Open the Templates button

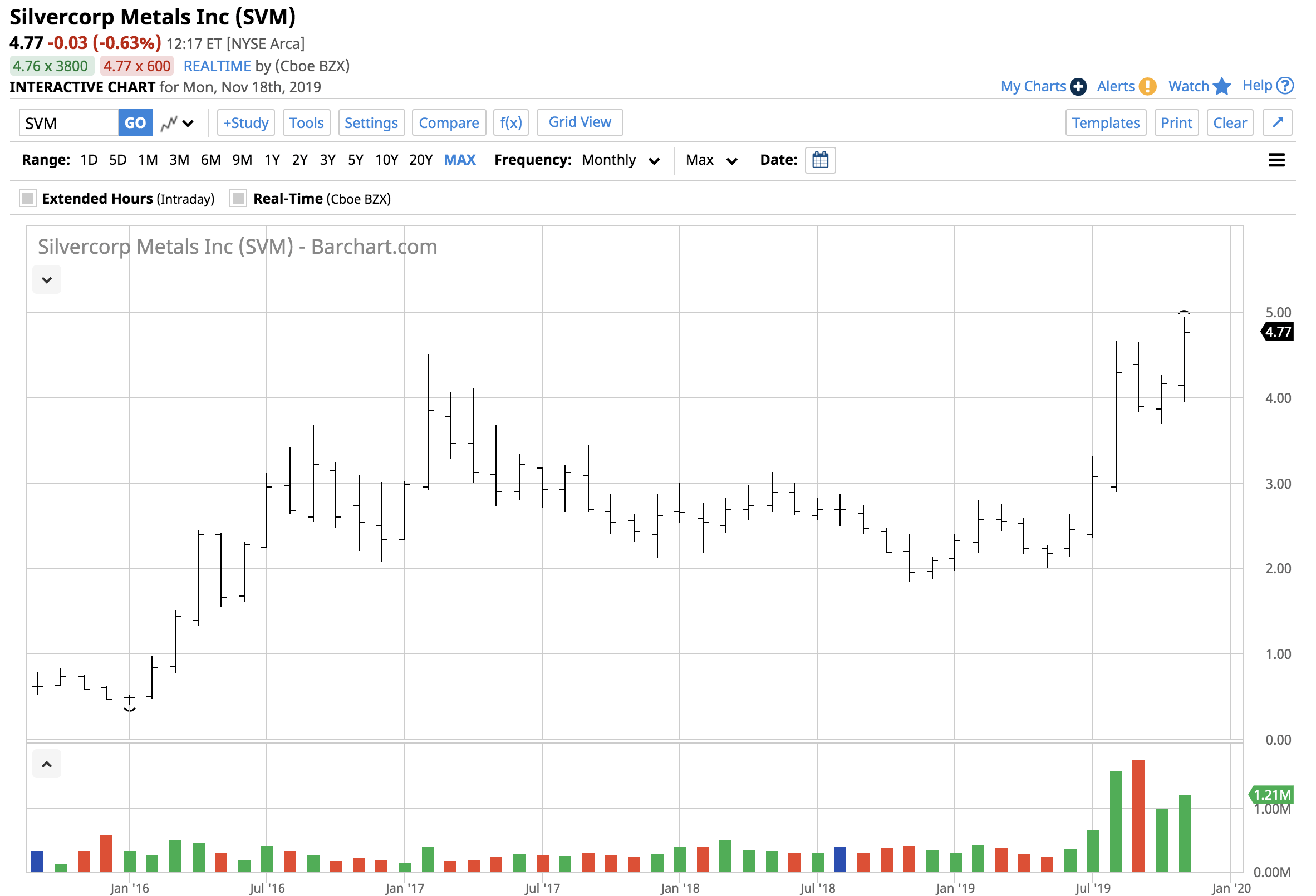[x=1106, y=123]
